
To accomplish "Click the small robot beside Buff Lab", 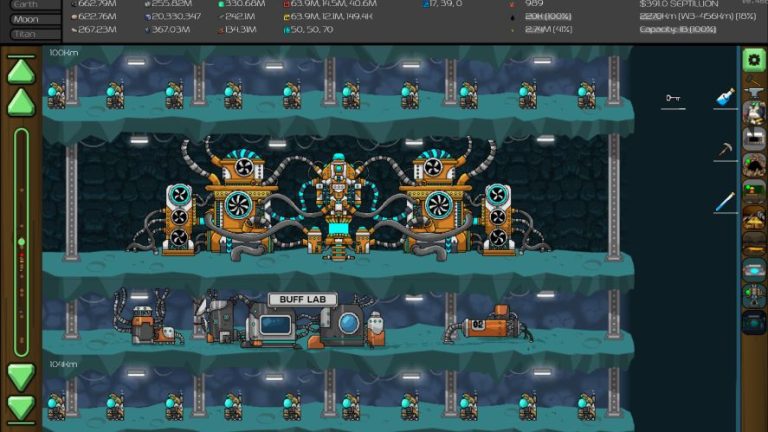I will click(376, 328).
